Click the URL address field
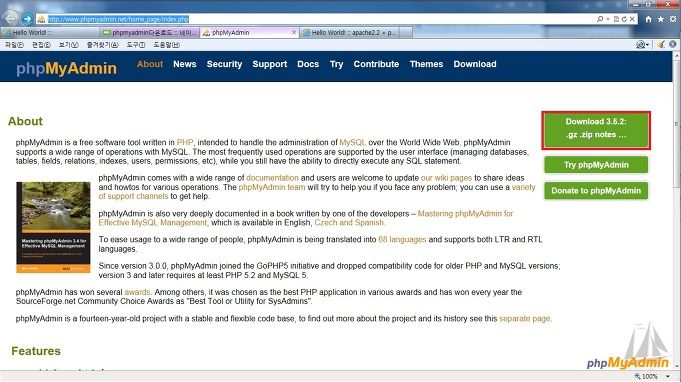 pos(321,19)
